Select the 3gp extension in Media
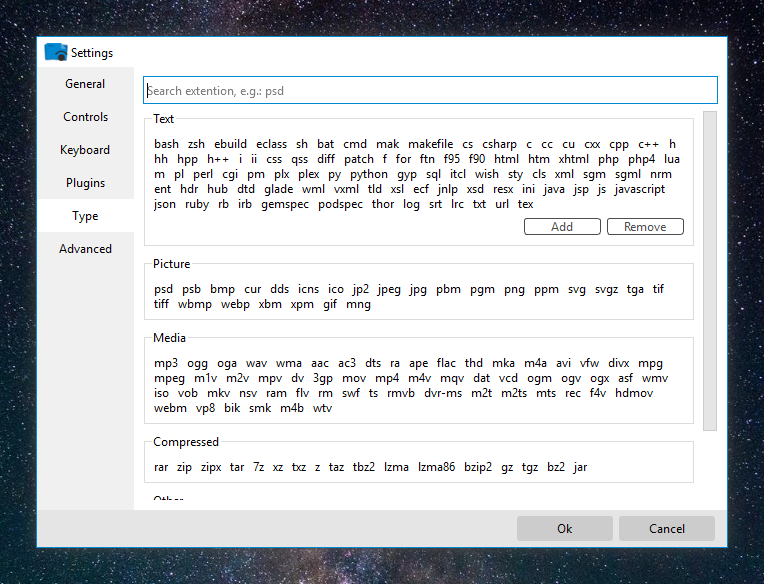This screenshot has width=764, height=584. pyautogui.click(x=323, y=378)
